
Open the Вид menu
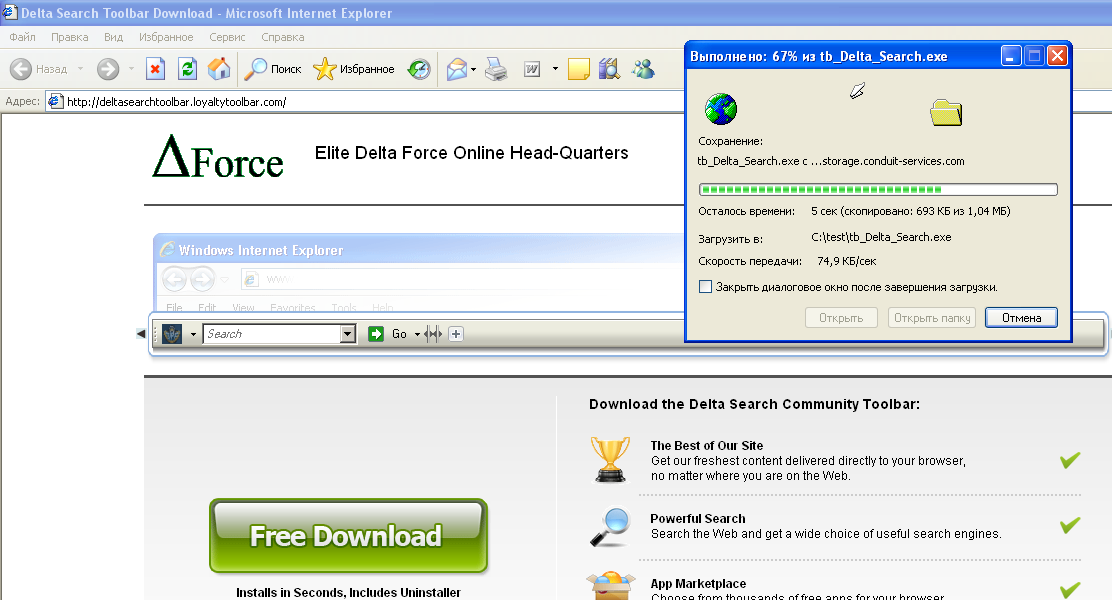[x=113, y=37]
